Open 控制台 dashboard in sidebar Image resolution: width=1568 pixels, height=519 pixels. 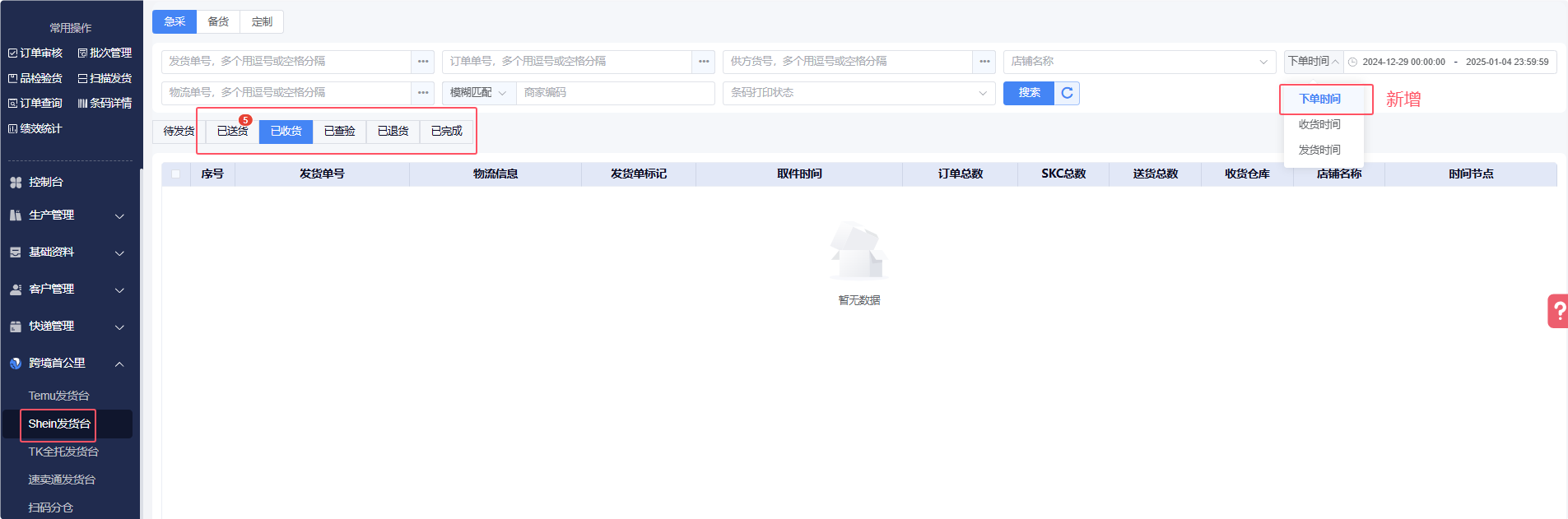click(x=45, y=182)
